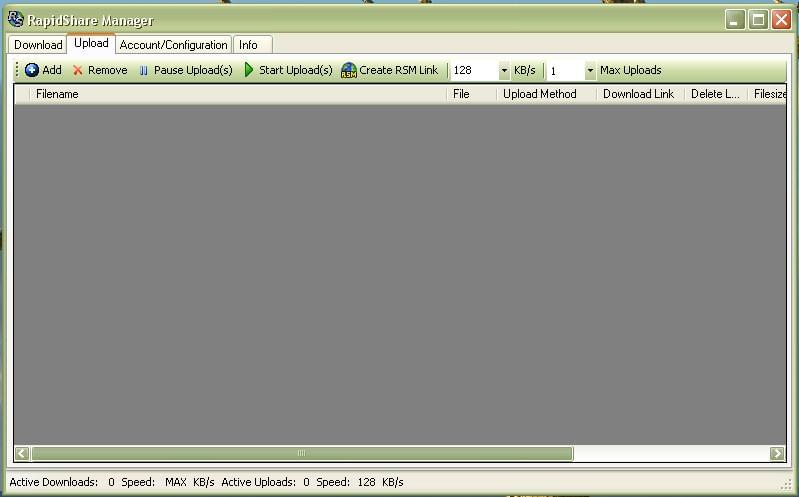Click the Max Uploads value field showing 1
The width and height of the screenshot is (799, 497).
pyautogui.click(x=565, y=70)
